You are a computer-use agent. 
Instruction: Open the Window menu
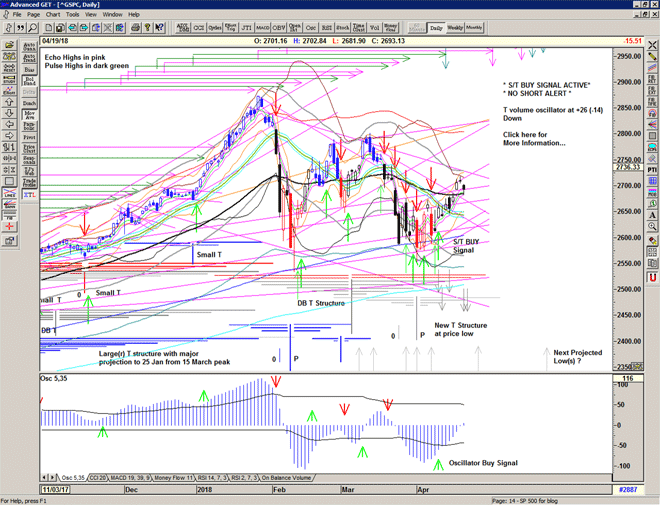coord(112,15)
